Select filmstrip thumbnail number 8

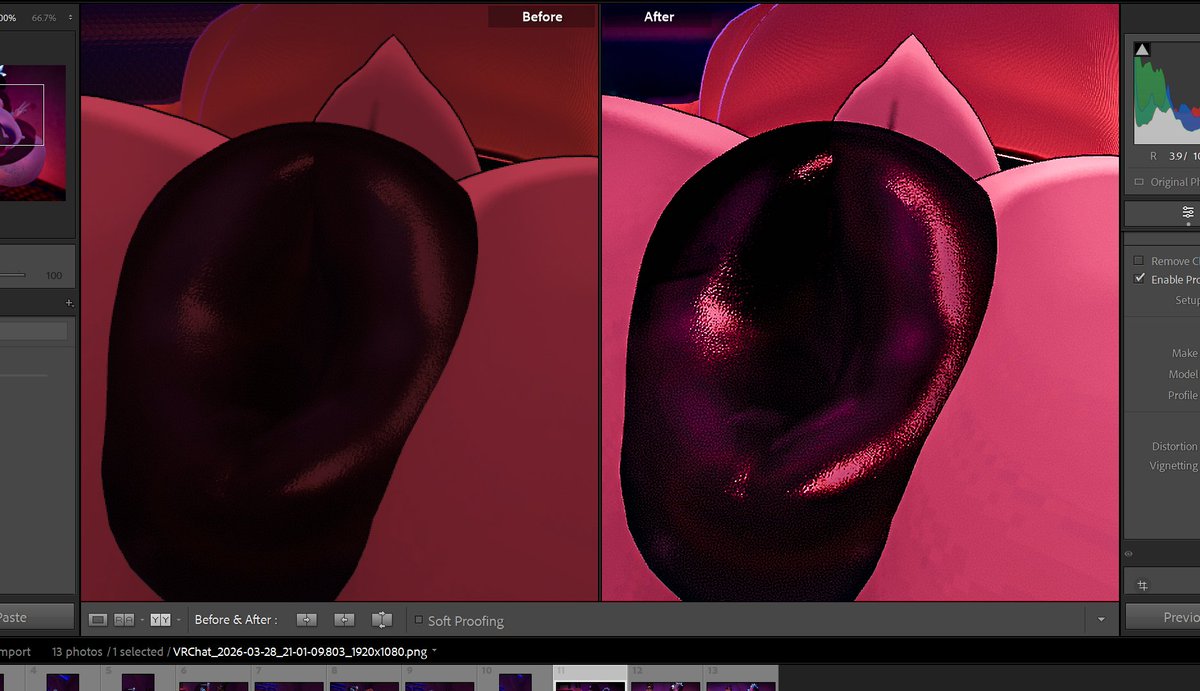364,680
